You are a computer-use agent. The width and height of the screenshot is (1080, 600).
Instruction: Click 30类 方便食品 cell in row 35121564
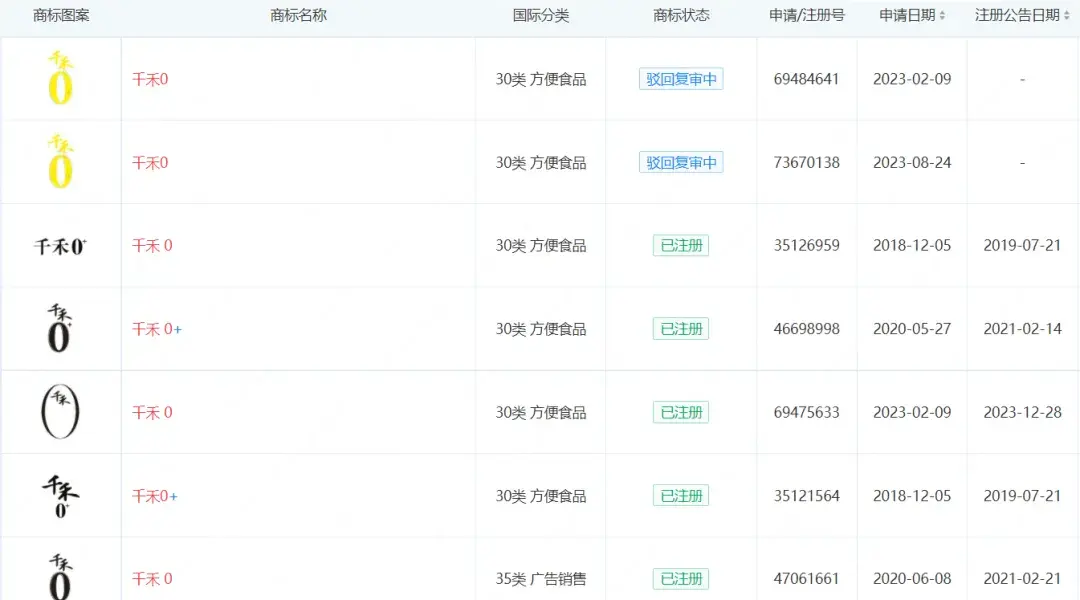click(541, 496)
